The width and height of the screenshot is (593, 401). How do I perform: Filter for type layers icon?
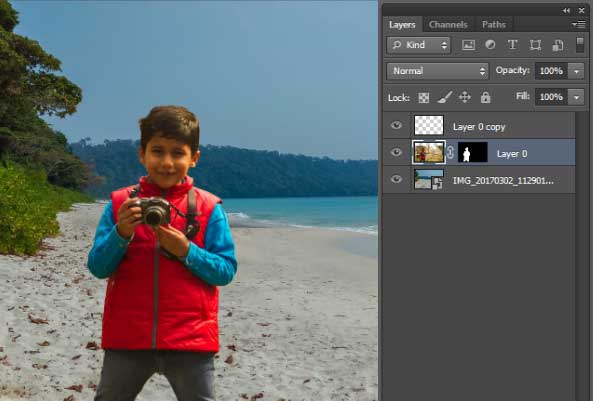[512, 45]
